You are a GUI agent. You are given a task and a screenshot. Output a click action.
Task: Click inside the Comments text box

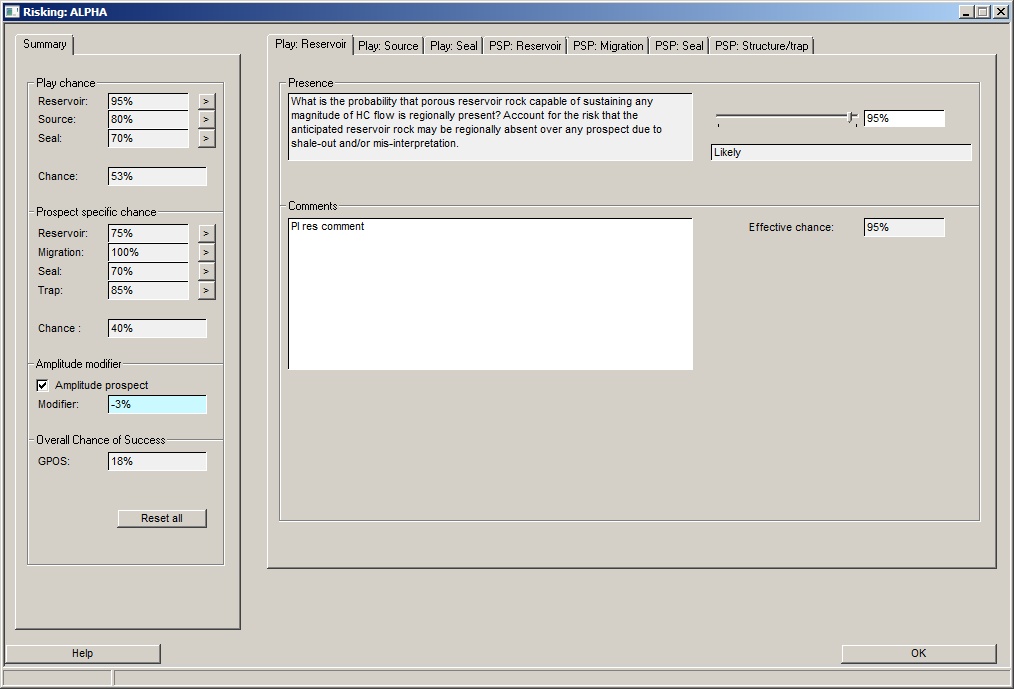click(490, 294)
